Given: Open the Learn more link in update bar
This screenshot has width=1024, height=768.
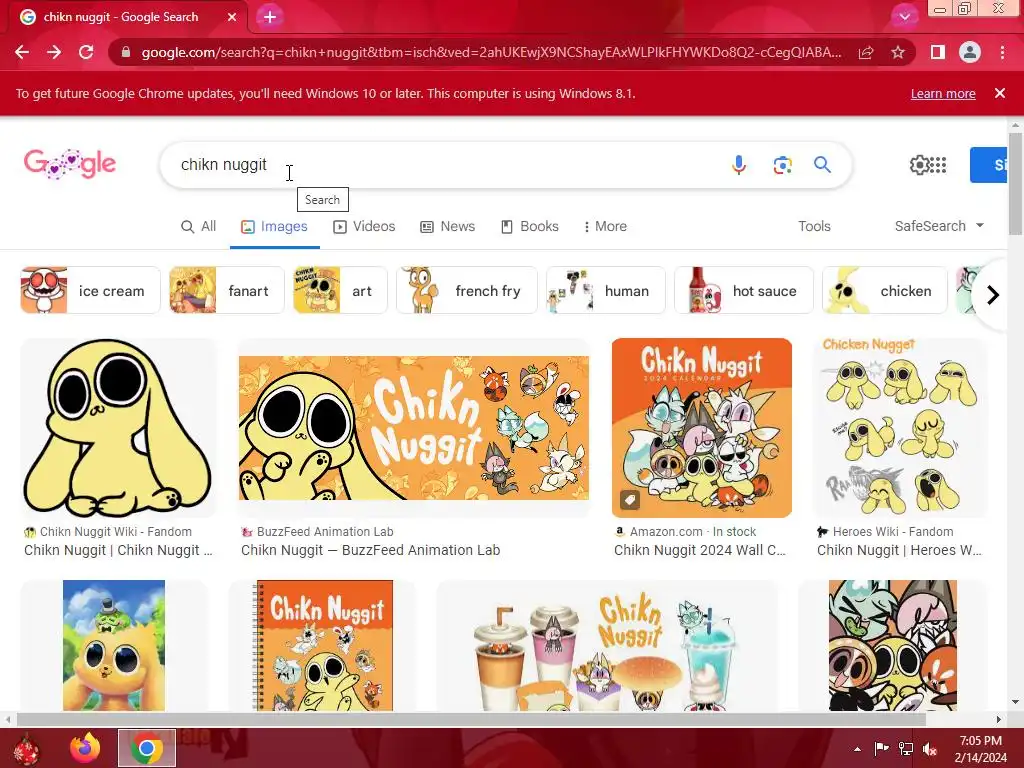Looking at the screenshot, I should pyautogui.click(x=943, y=93).
